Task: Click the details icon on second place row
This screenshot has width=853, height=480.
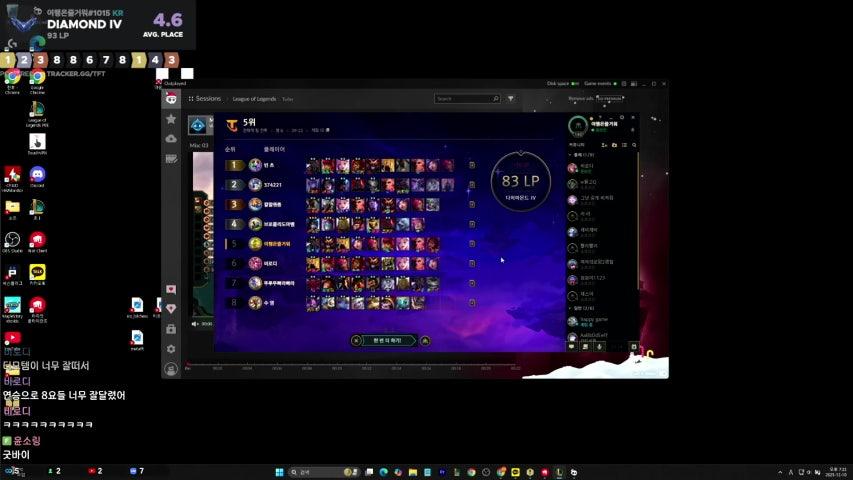Action: click(x=472, y=184)
